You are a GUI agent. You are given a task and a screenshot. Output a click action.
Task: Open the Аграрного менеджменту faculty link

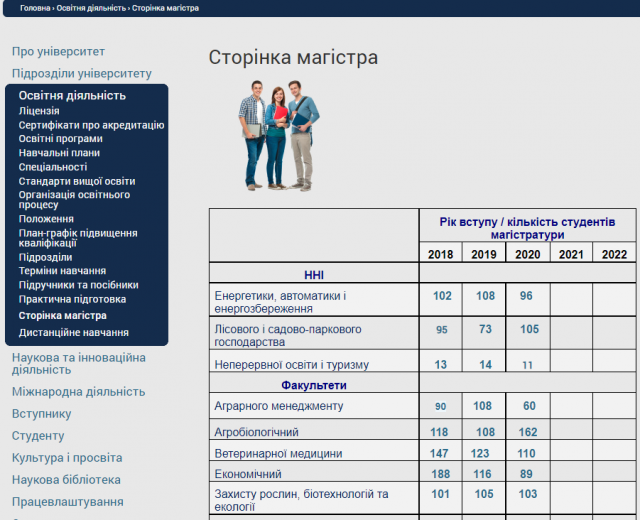[279, 406]
